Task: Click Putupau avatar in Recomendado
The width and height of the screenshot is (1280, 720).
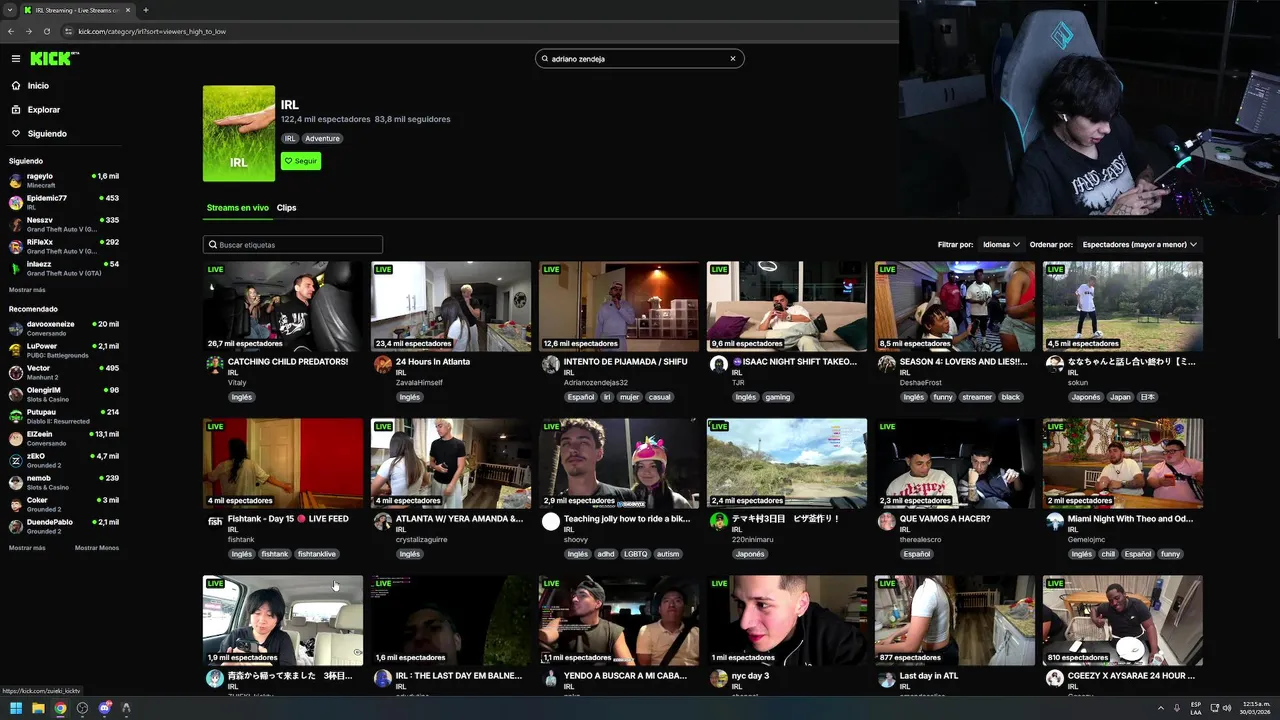Action: coord(16,416)
